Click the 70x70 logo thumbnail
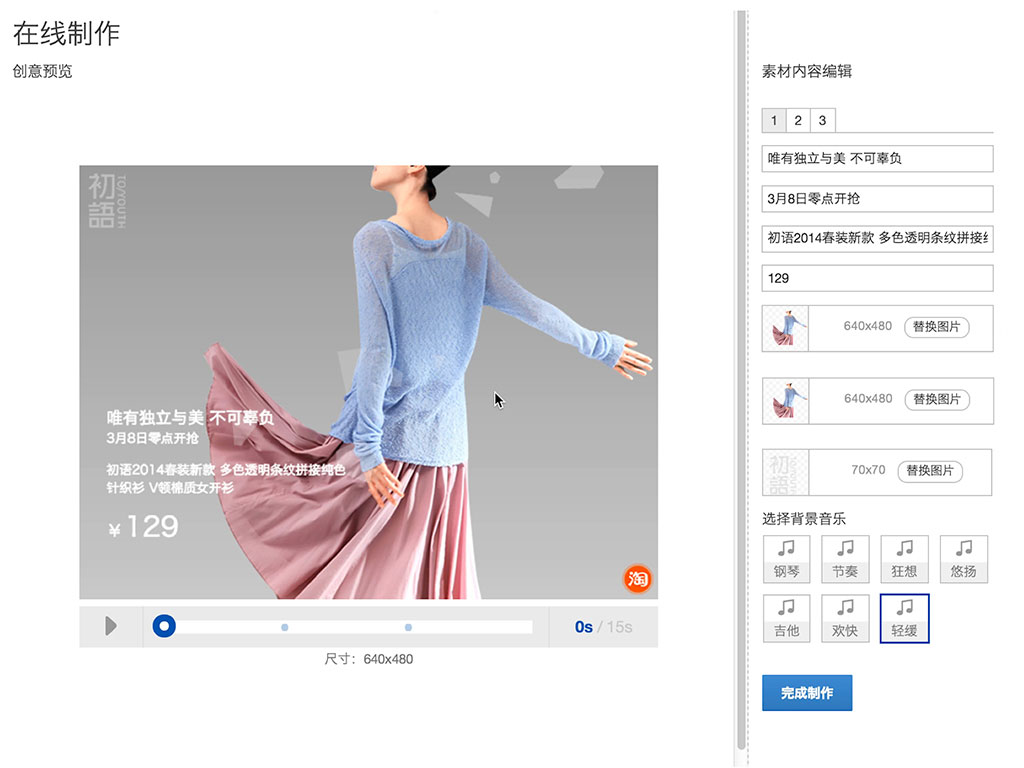This screenshot has width=1024, height=768. [x=785, y=472]
